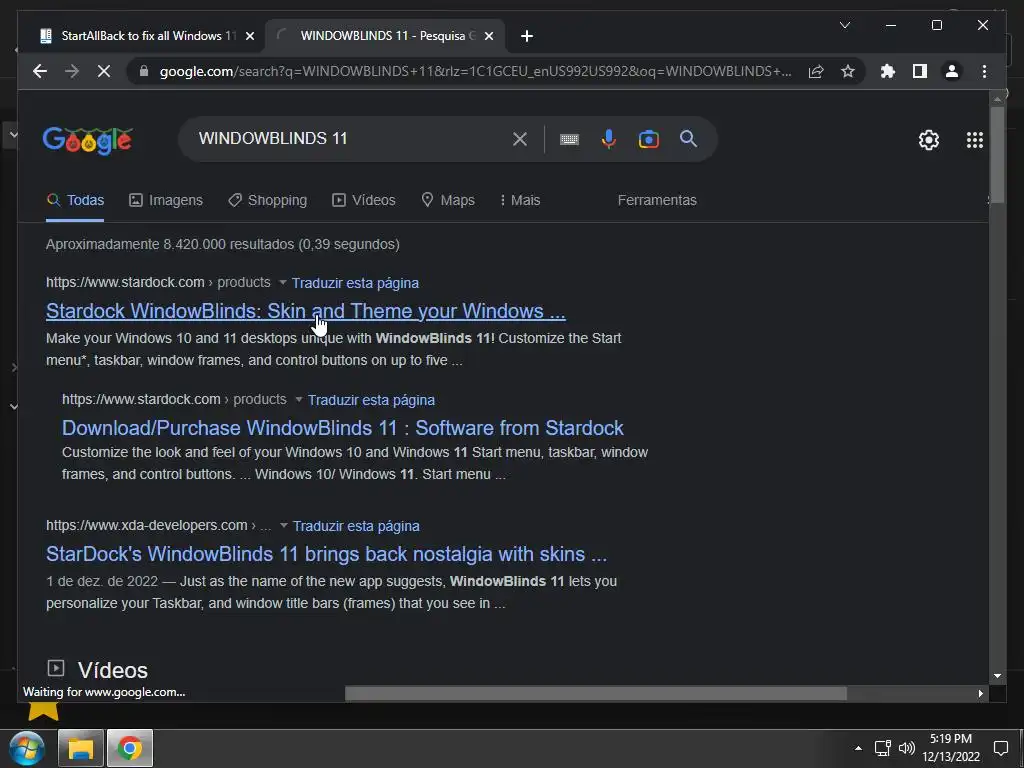The width and height of the screenshot is (1024, 768).
Task: Click the padlock site info icon
Action: point(144,71)
